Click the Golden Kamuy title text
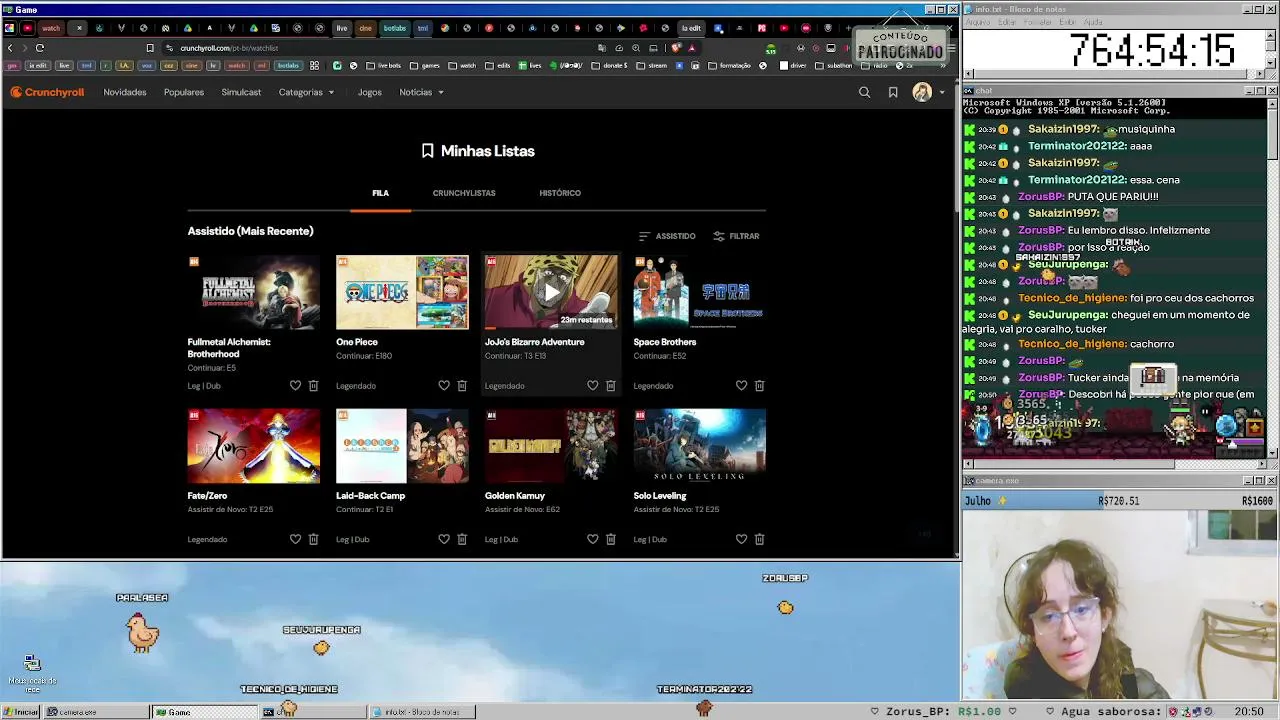Image resolution: width=1280 pixels, height=720 pixels. pyautogui.click(x=515, y=496)
